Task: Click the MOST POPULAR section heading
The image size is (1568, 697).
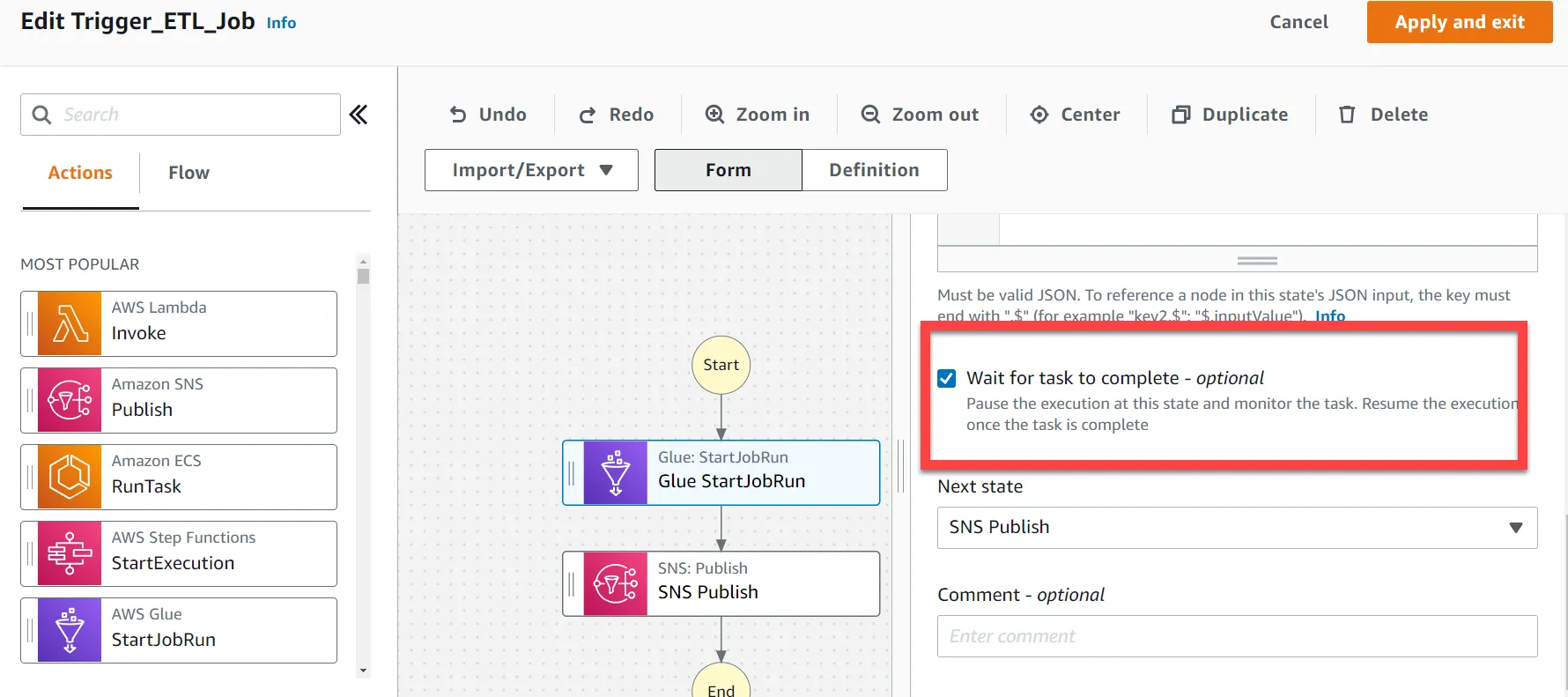Action: pos(80,264)
